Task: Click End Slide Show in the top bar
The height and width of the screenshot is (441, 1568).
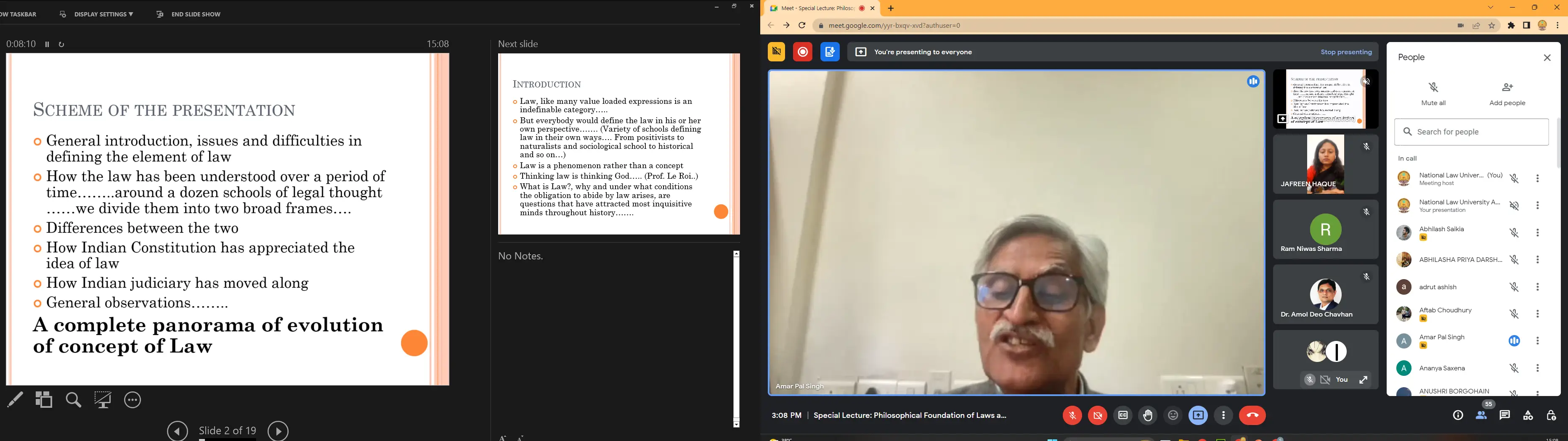Action: click(x=189, y=14)
